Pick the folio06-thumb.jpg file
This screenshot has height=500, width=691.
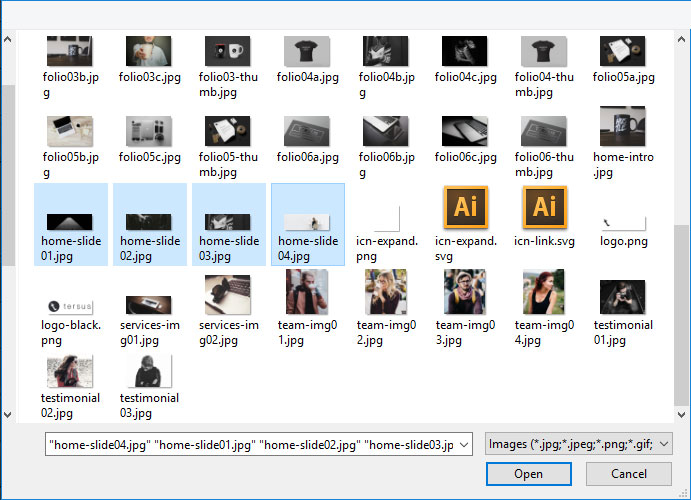tap(544, 147)
